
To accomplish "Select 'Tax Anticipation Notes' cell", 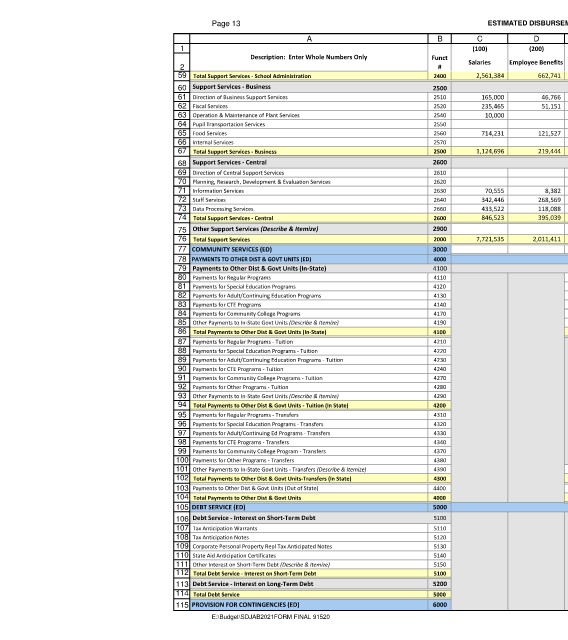I will click(309, 537).
